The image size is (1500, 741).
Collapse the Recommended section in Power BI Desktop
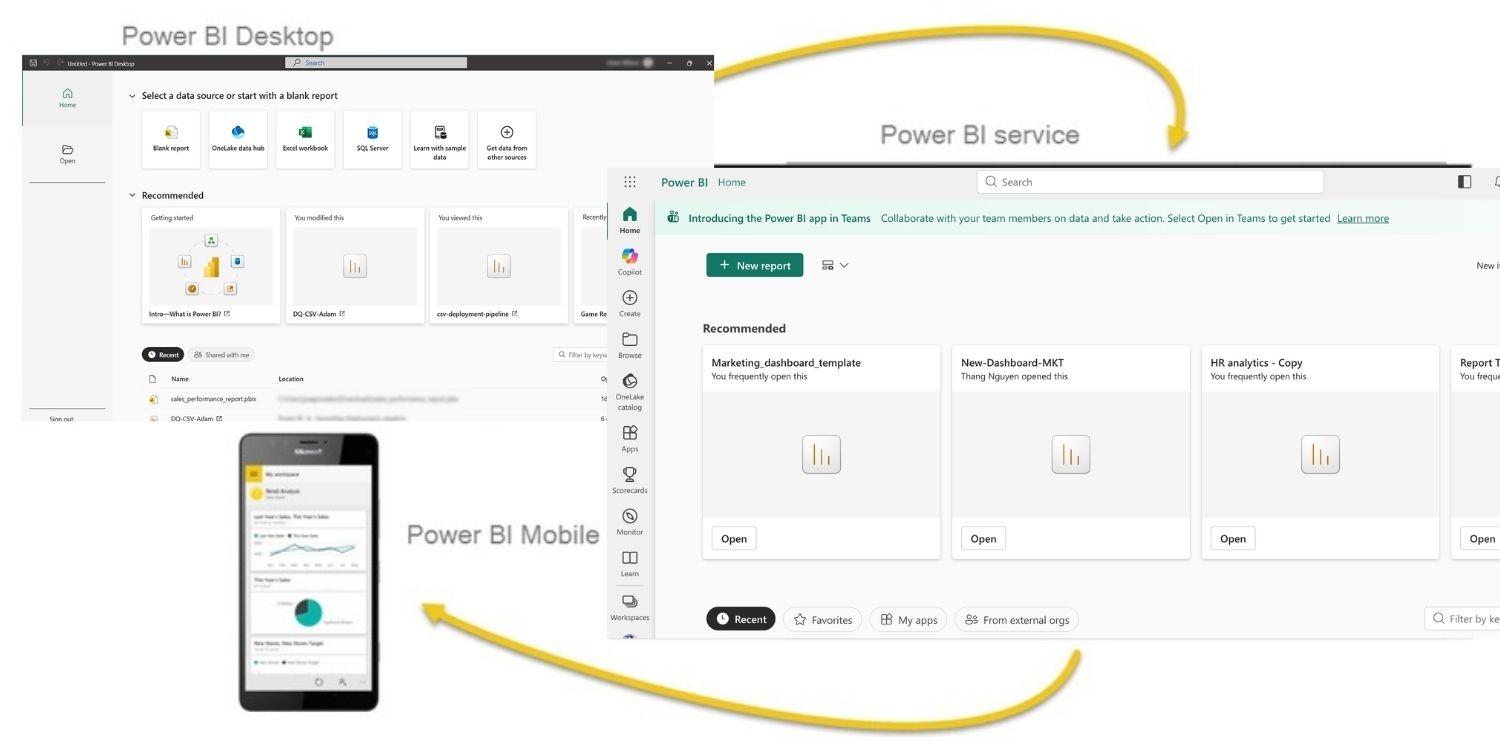point(131,194)
